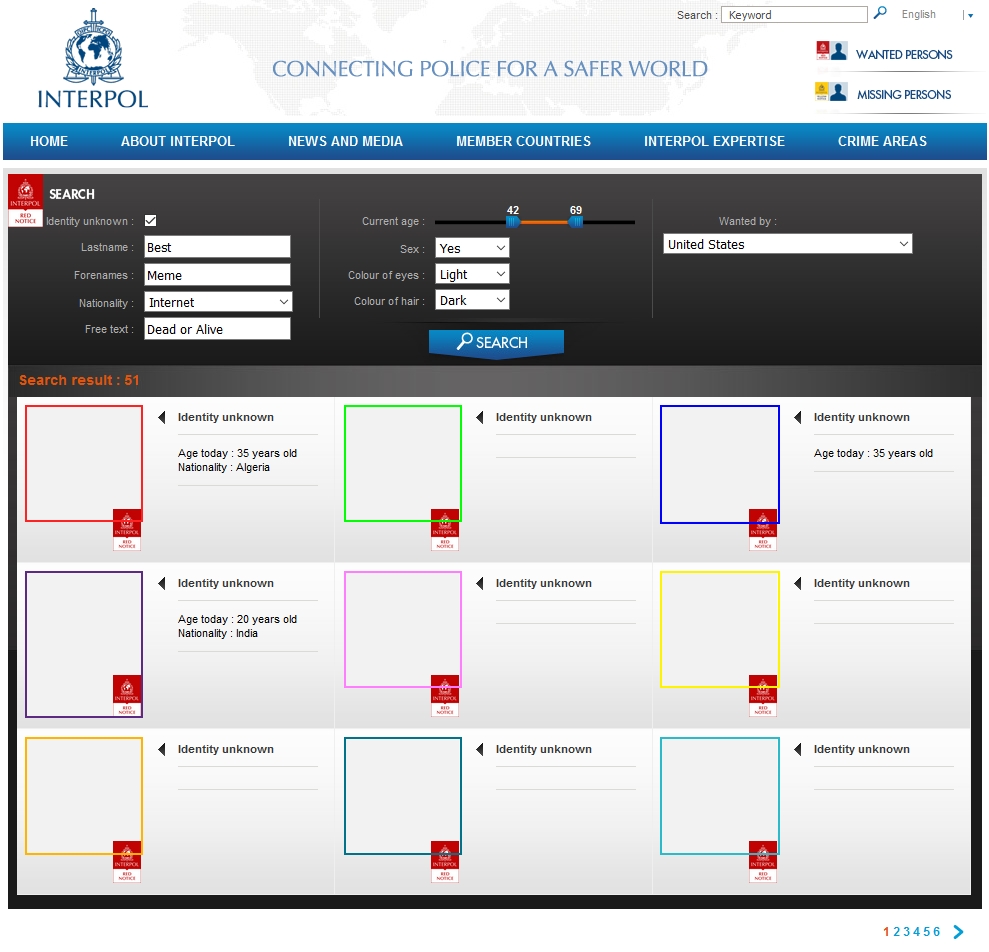The height and width of the screenshot is (952, 989).
Task: Go to next results page with chevron
Action: coord(959,932)
